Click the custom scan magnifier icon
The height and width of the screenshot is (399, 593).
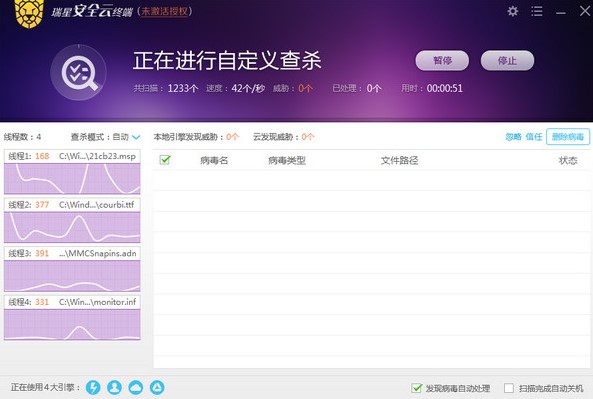pos(79,73)
